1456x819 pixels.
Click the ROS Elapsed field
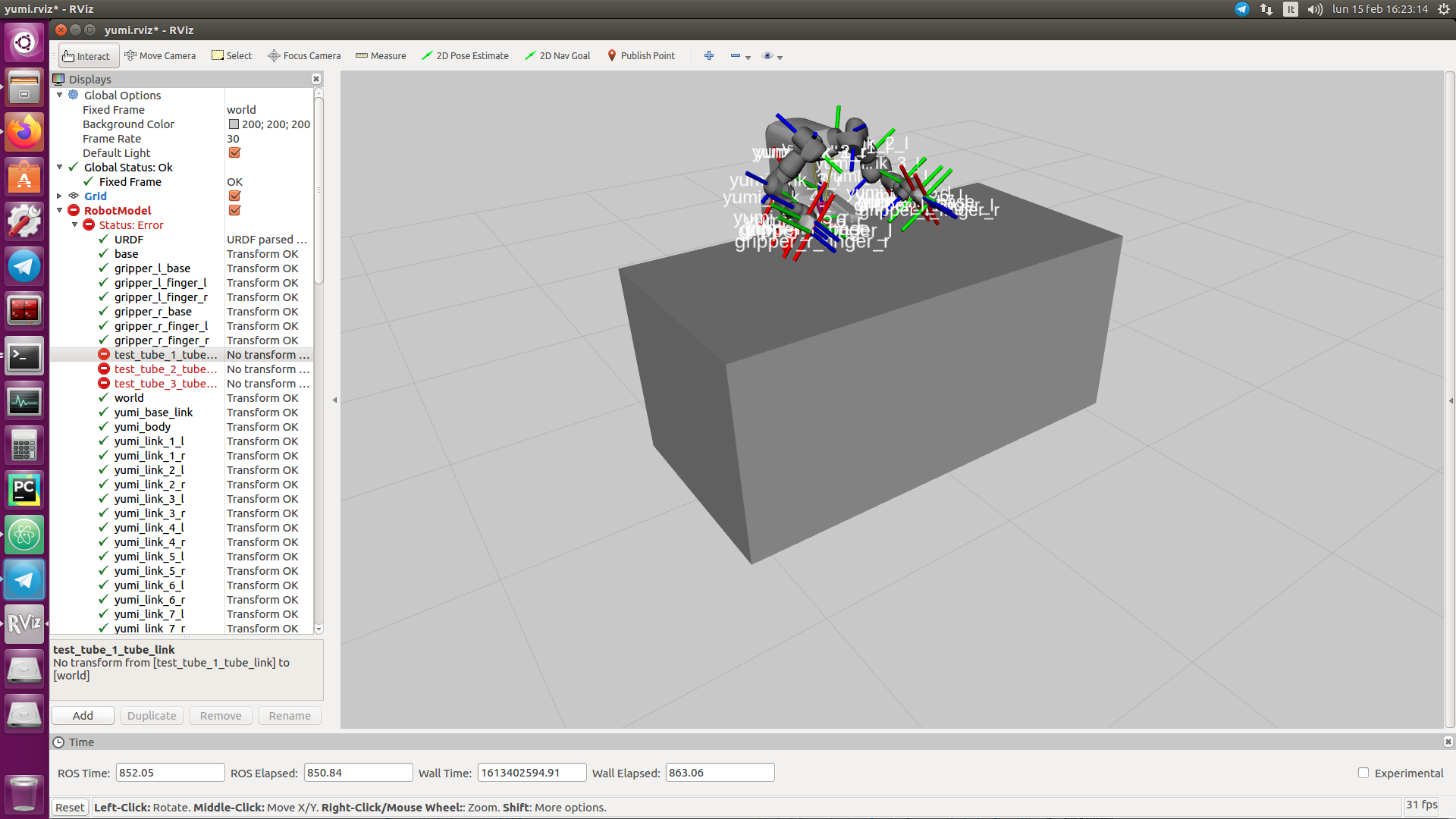pos(358,773)
